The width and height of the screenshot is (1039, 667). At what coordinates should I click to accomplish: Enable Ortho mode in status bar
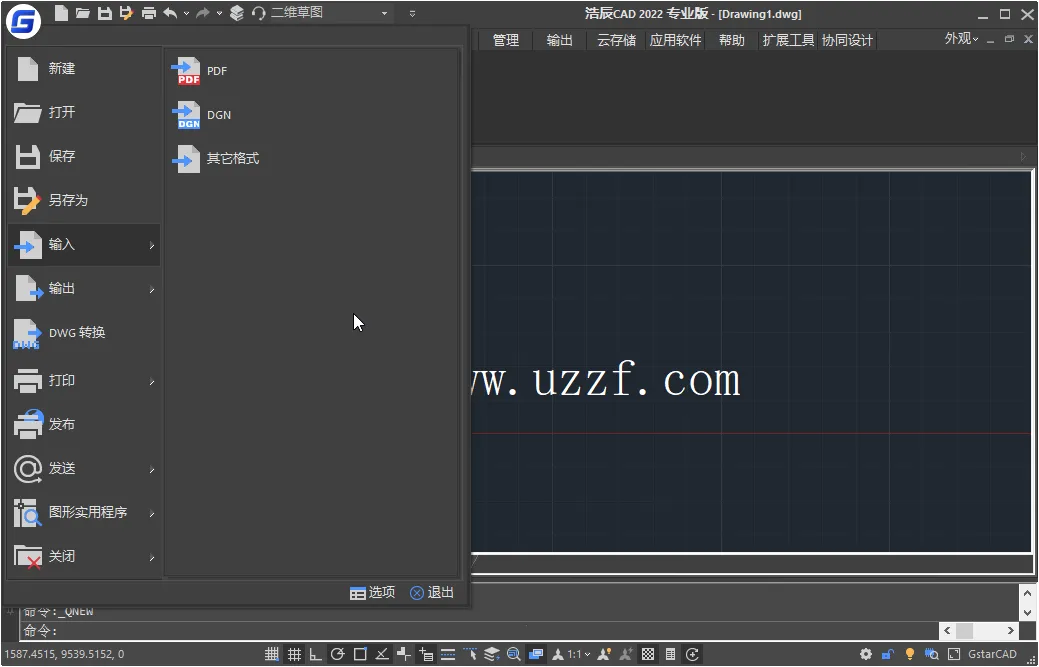point(315,654)
